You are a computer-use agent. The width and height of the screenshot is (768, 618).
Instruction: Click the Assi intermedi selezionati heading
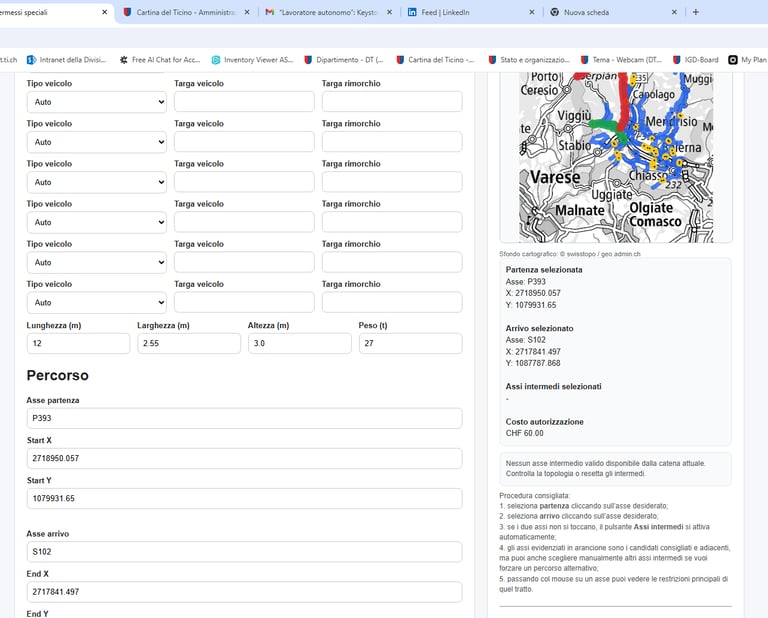tap(553, 386)
